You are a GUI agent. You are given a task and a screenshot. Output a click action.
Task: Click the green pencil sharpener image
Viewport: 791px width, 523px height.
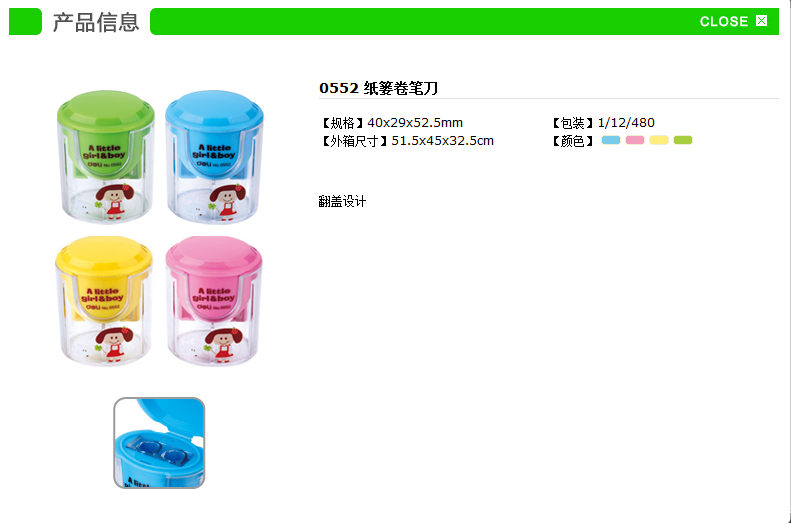[105, 156]
